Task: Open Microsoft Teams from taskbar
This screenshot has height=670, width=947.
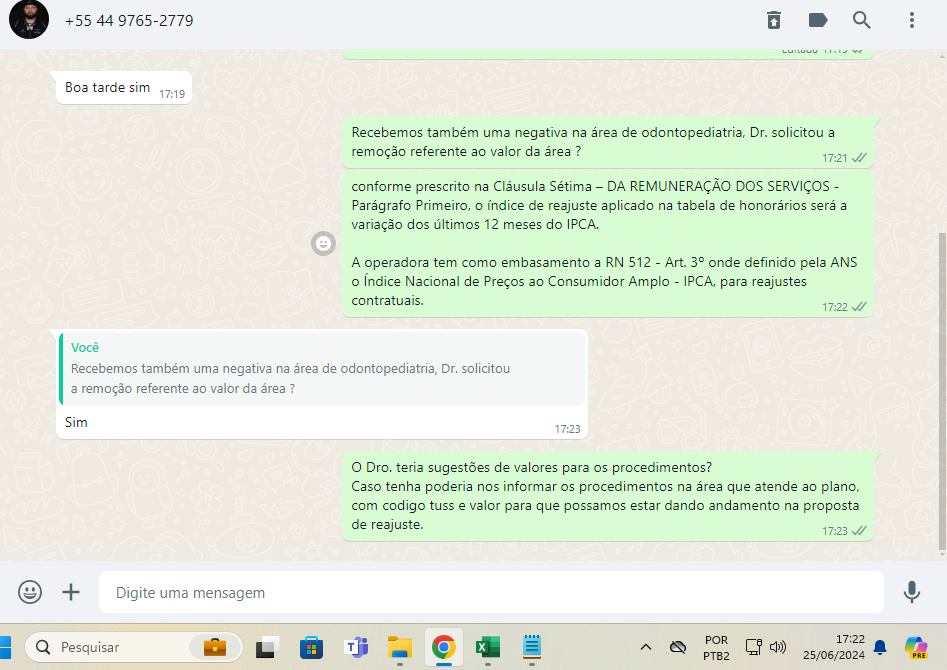Action: pyautogui.click(x=356, y=648)
